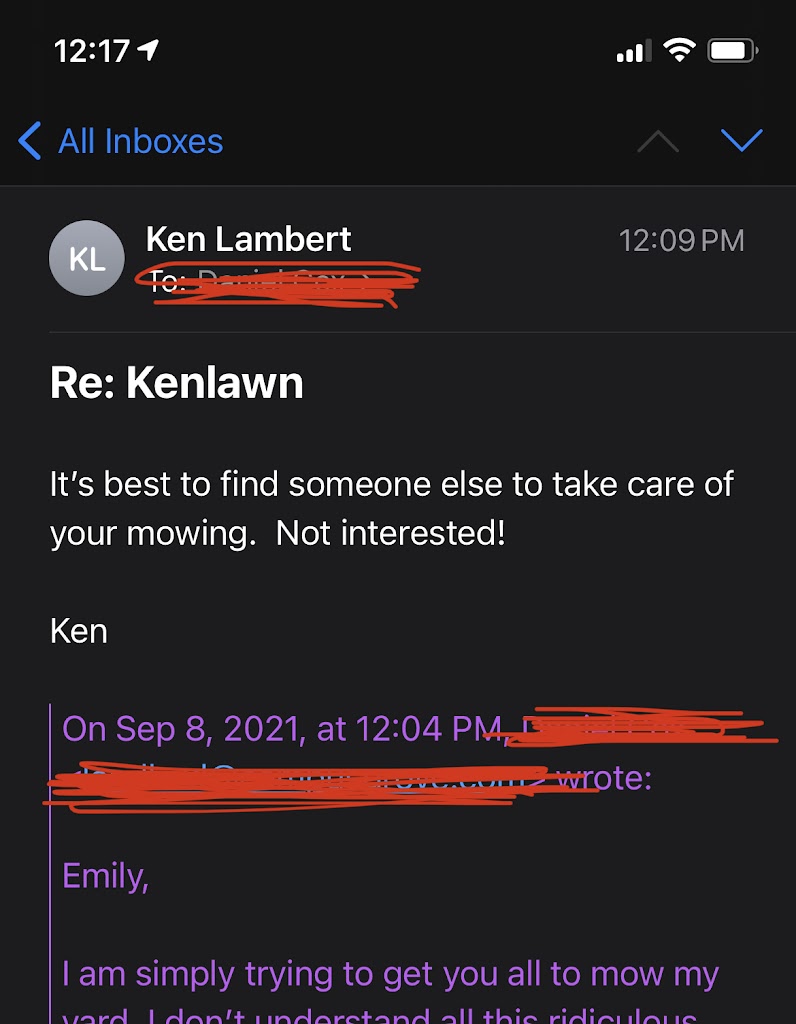Screen dimensions: 796x1024
Task: Tap the redacted email address in quote header
Action: coord(300,778)
